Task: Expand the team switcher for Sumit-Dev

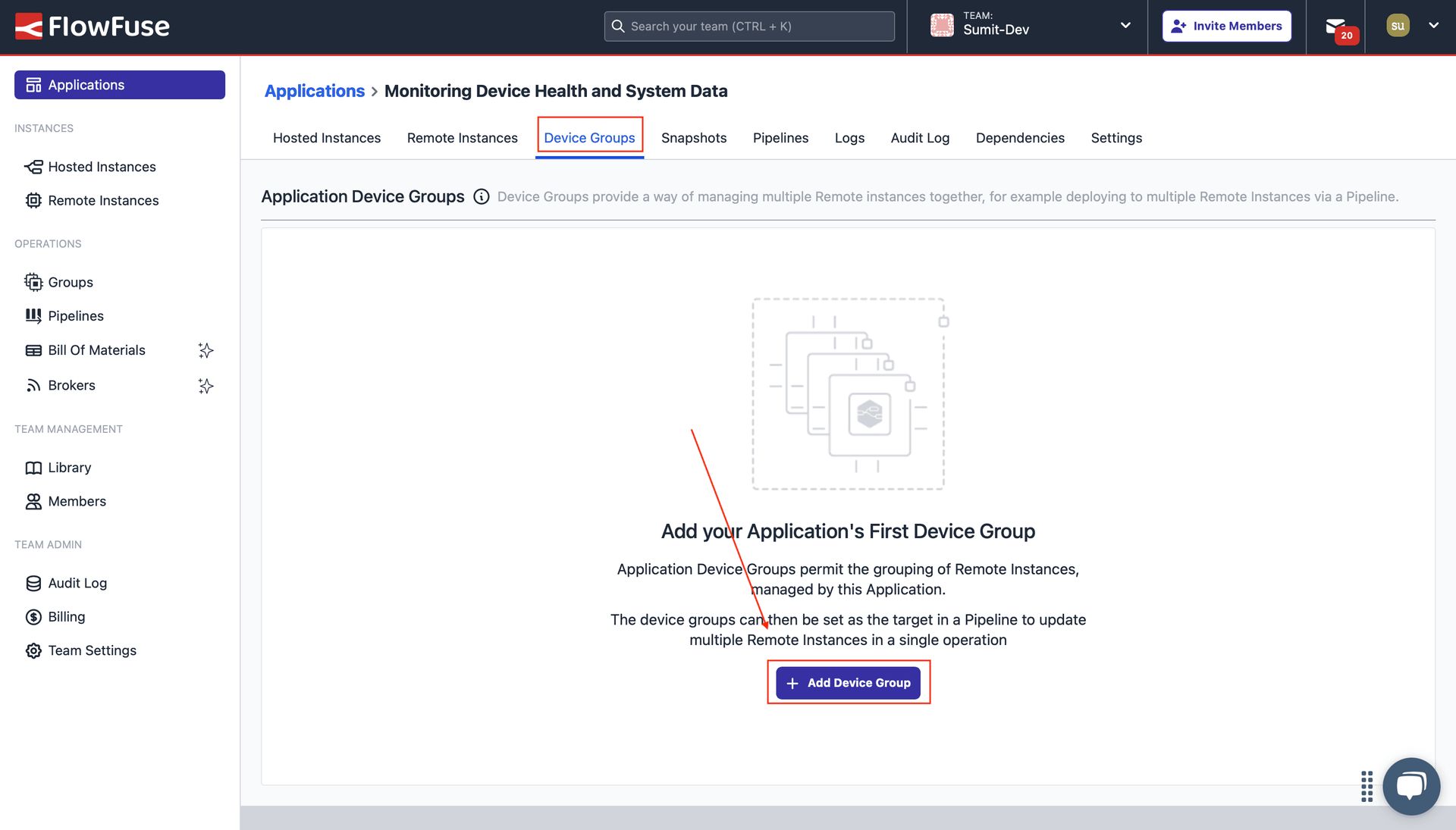Action: (1125, 24)
